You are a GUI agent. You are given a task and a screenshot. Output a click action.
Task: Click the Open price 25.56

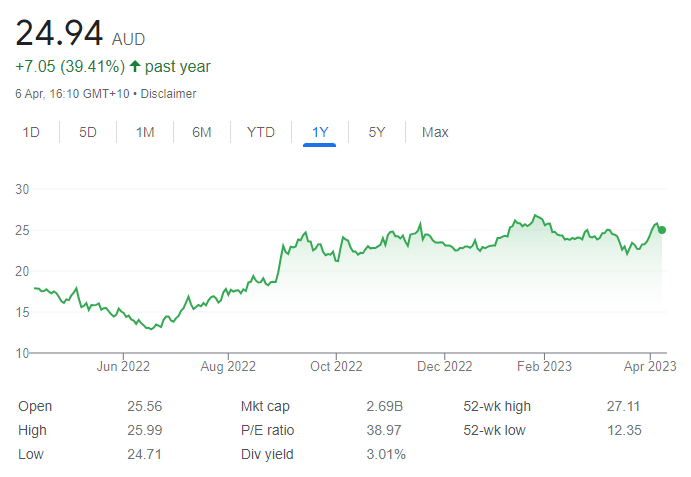click(x=145, y=406)
